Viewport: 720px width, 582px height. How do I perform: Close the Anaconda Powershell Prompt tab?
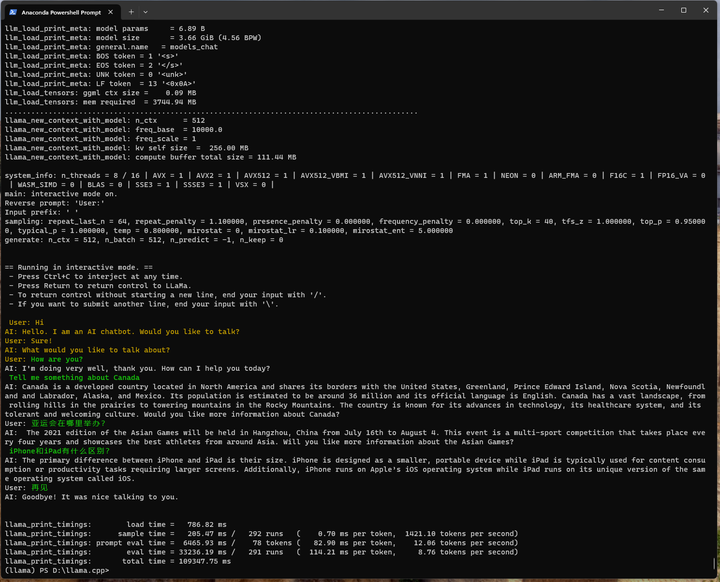point(111,12)
